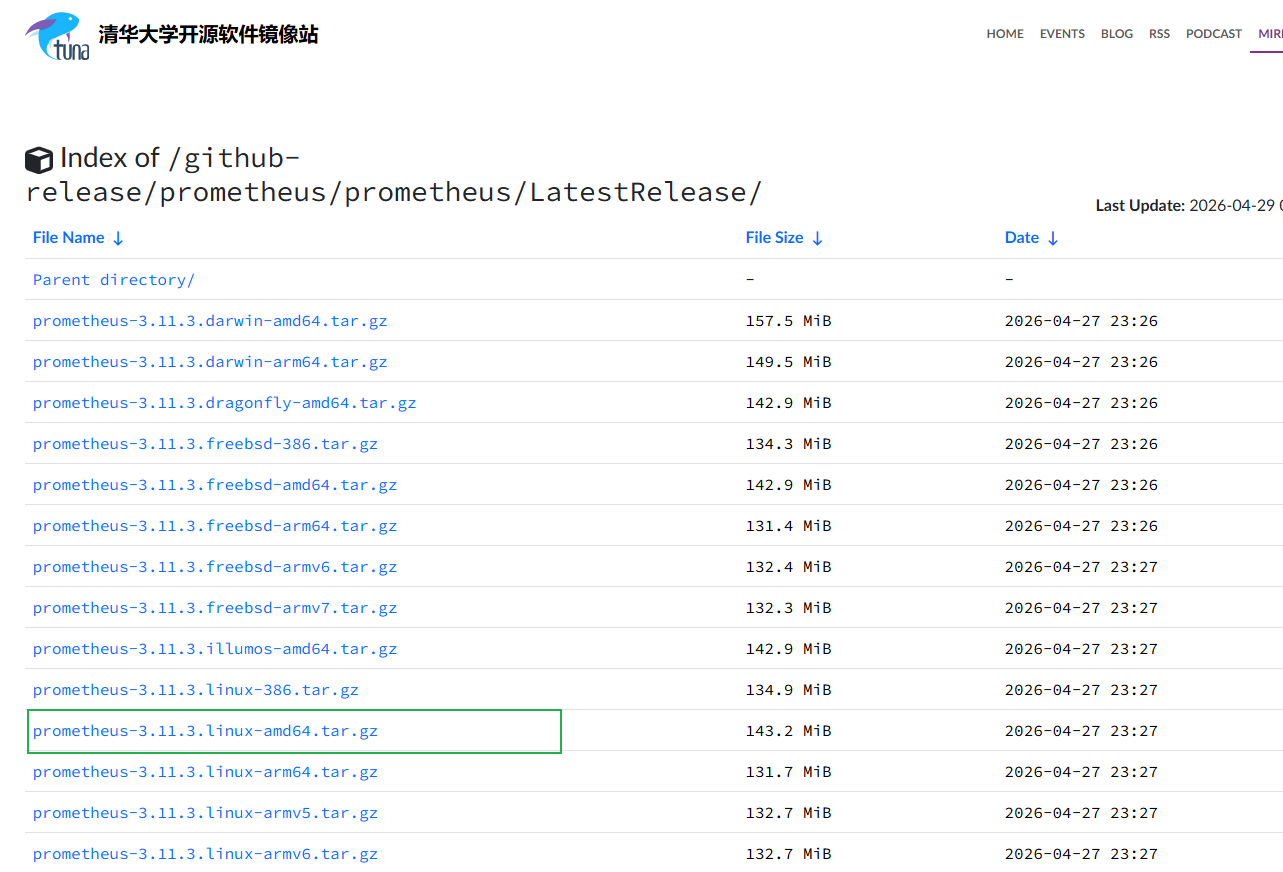
Task: Download prometheus-3.11.3.linux-armv5.tar.gz
Action: 205,813
